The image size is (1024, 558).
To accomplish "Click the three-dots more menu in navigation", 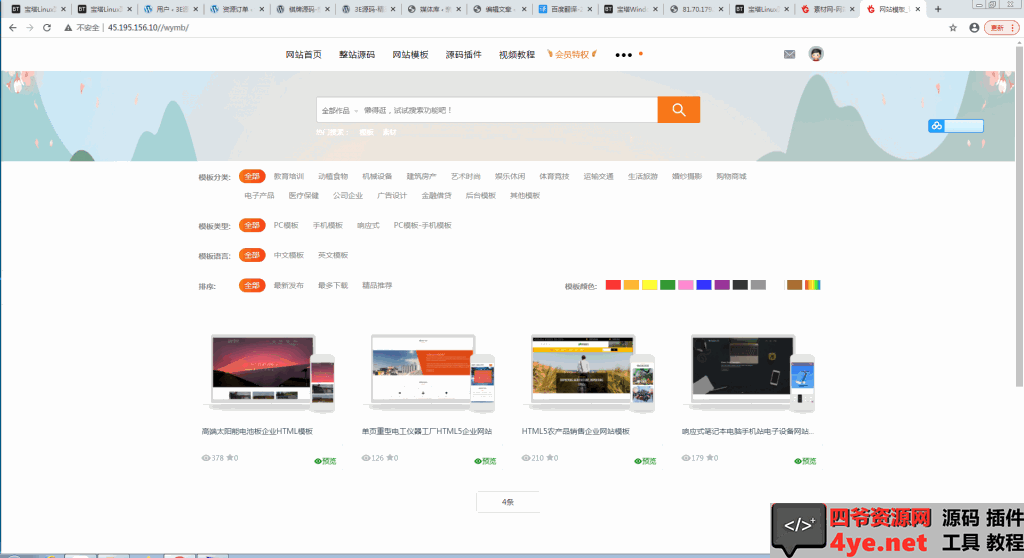I will point(624,55).
